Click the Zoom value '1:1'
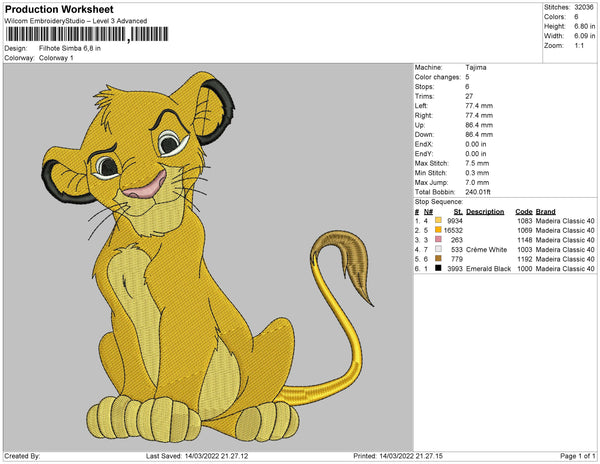600x464 pixels. pos(579,46)
